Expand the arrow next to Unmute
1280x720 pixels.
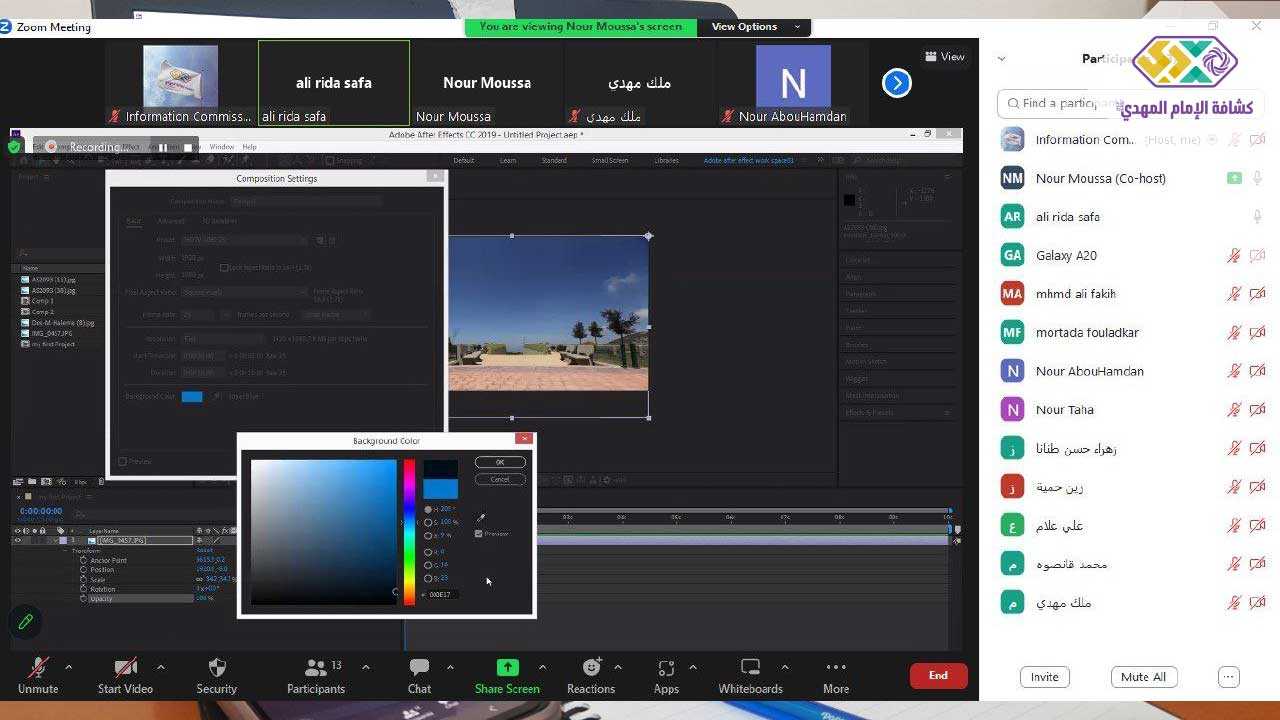(68, 667)
